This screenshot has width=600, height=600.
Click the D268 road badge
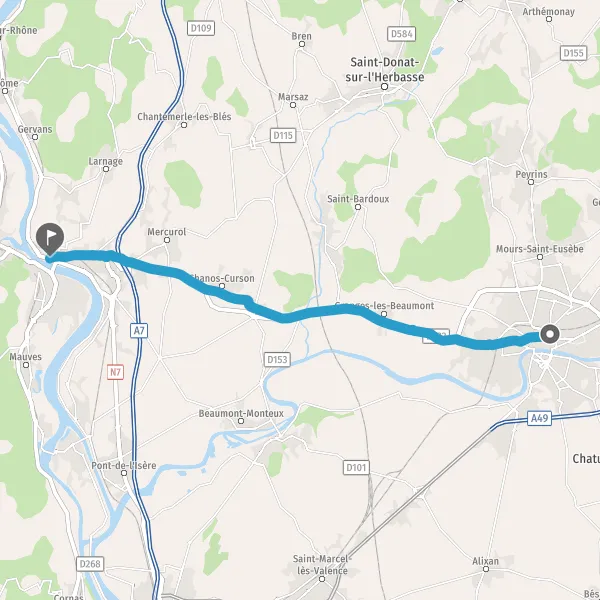coord(90,564)
